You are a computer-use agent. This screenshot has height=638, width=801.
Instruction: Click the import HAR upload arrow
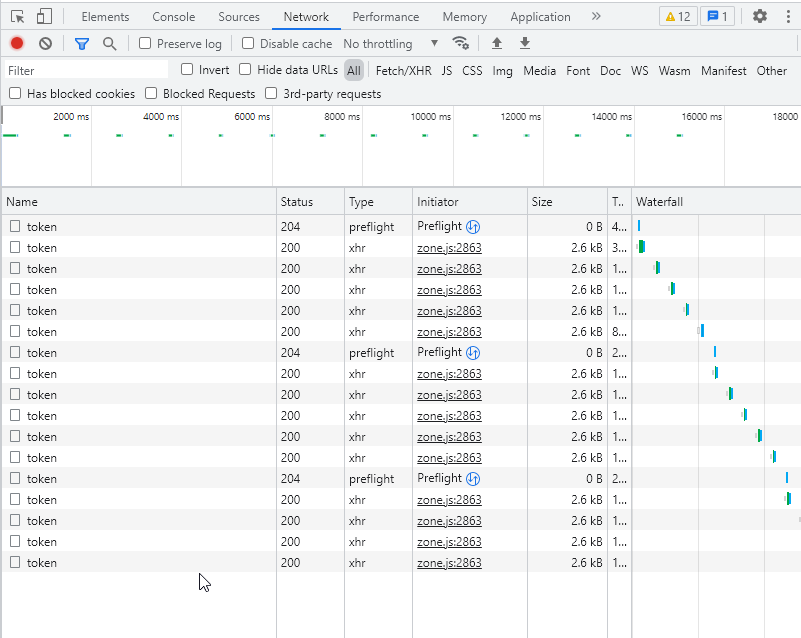[497, 44]
